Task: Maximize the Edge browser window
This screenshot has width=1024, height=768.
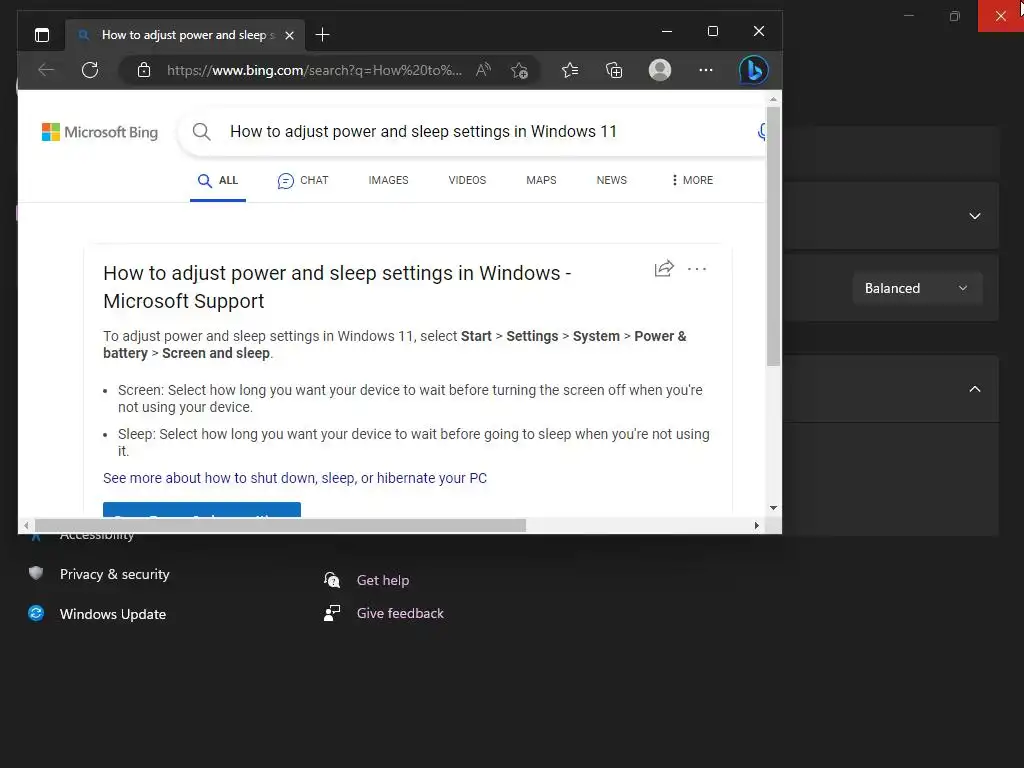Action: click(712, 31)
